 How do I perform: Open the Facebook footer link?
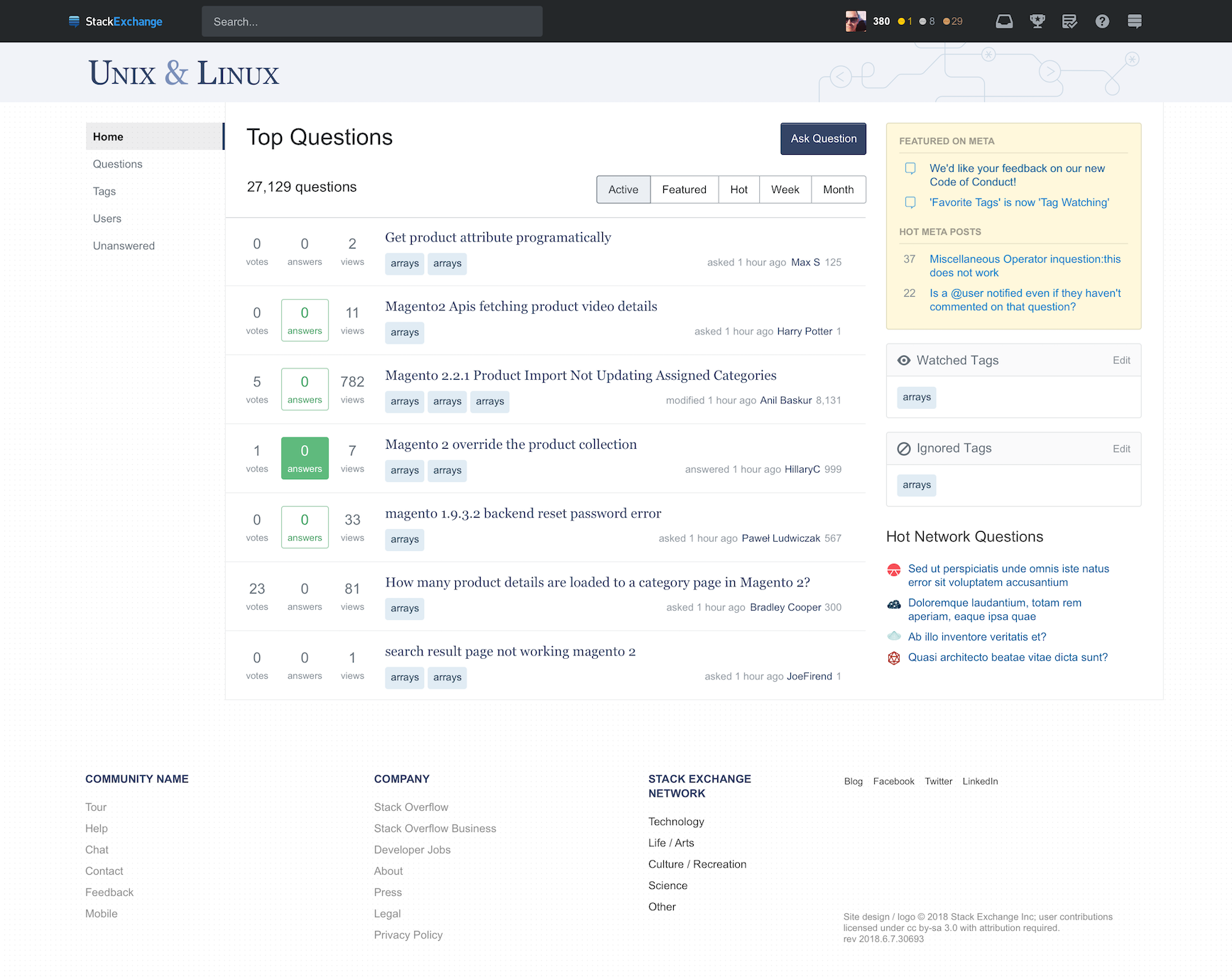click(894, 781)
